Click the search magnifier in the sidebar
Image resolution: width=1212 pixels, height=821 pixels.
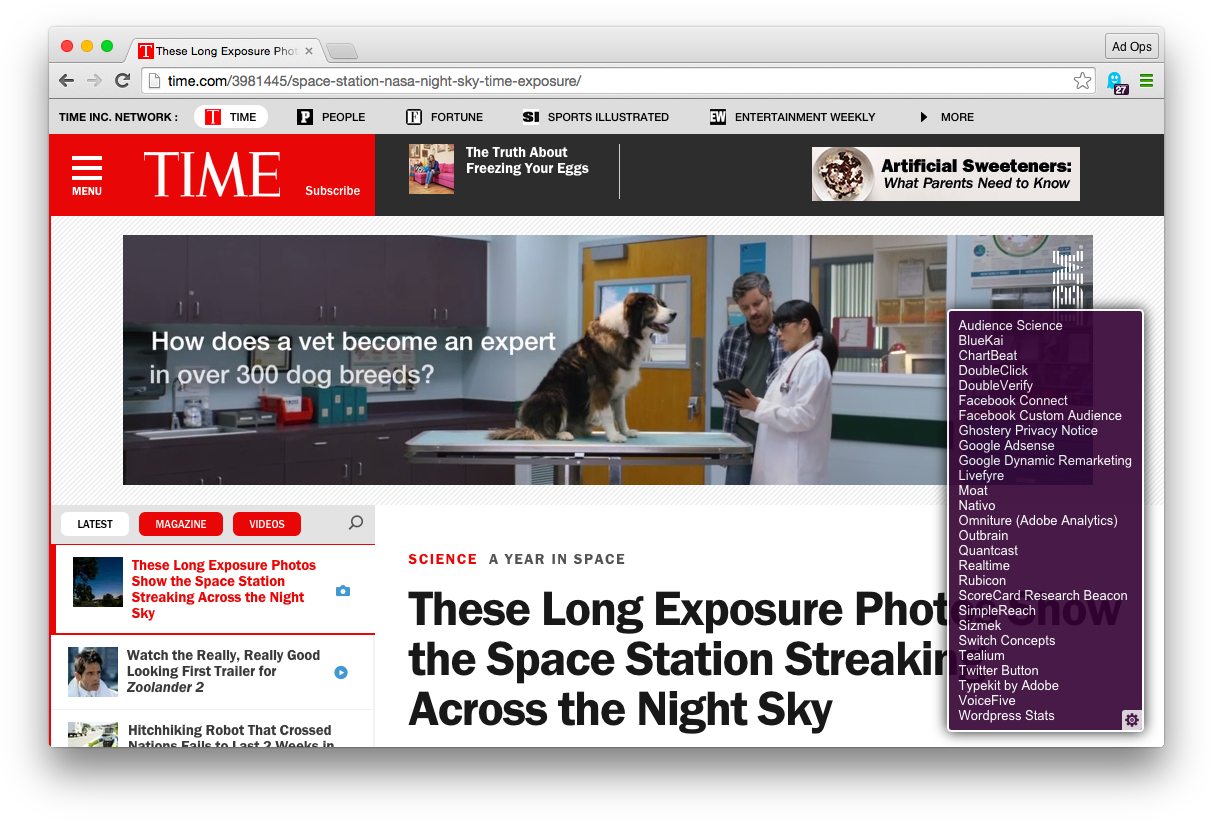(x=355, y=523)
